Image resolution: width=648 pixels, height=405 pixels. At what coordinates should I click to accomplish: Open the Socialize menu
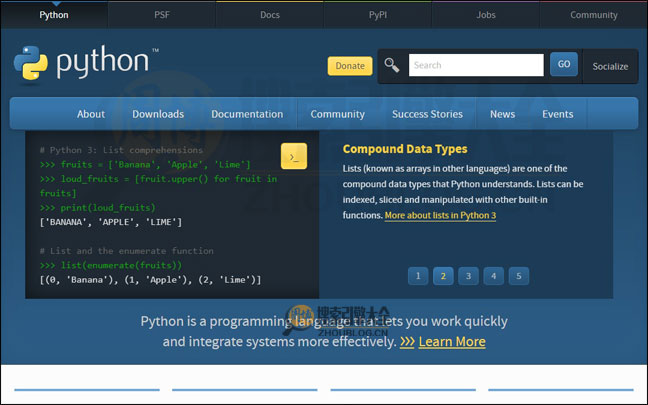coord(610,67)
